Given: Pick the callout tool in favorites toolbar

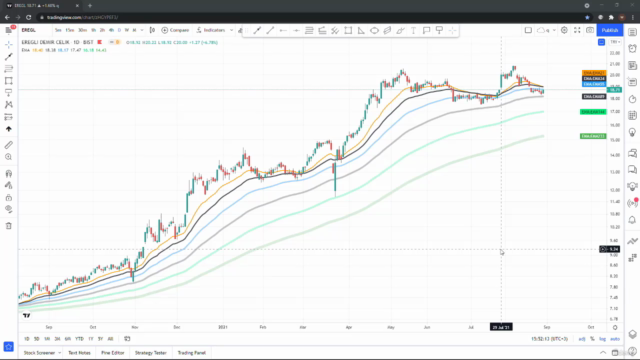Looking at the screenshot, I should [x=427, y=31].
